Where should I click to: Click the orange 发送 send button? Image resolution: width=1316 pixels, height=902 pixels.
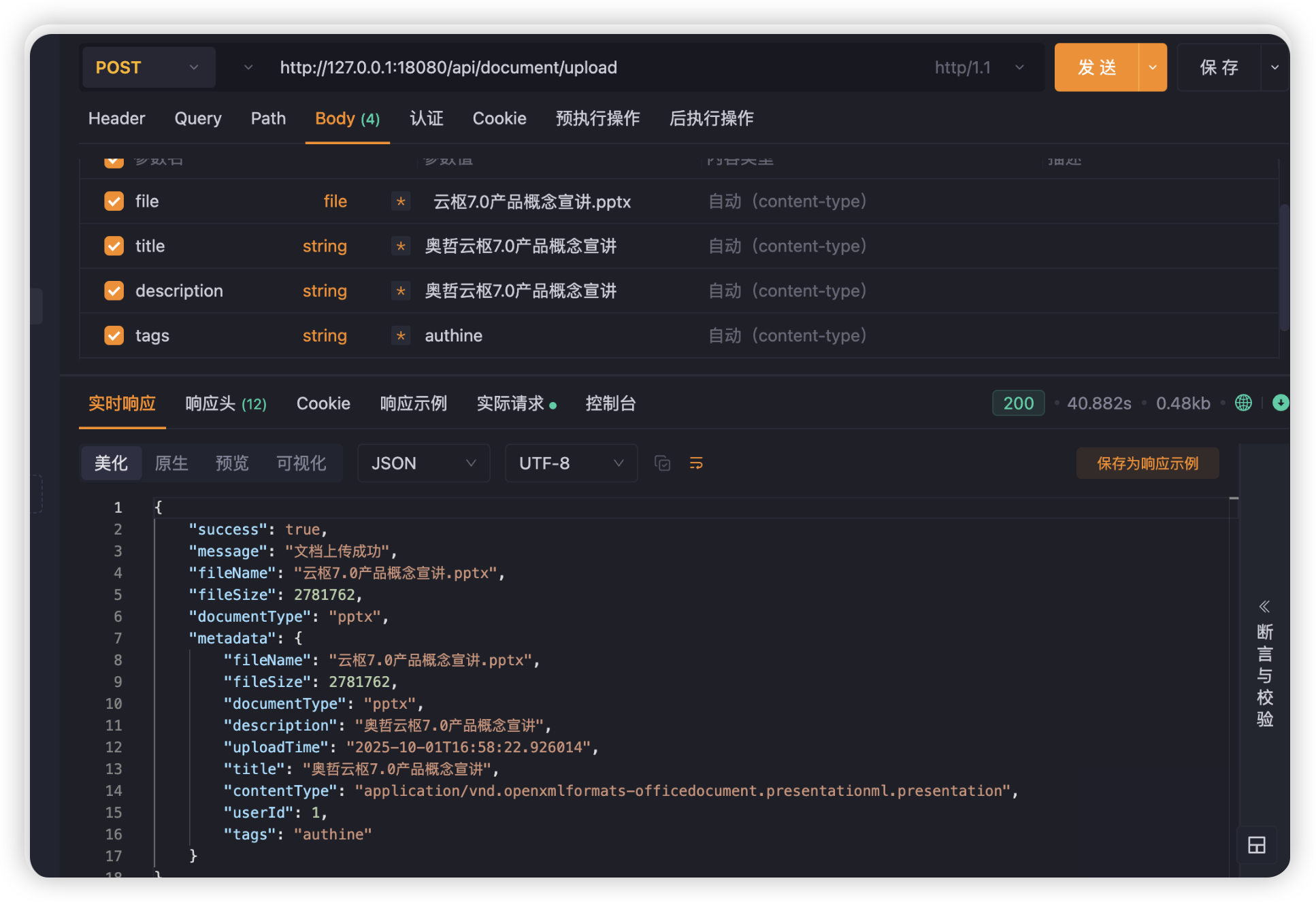coord(1096,67)
